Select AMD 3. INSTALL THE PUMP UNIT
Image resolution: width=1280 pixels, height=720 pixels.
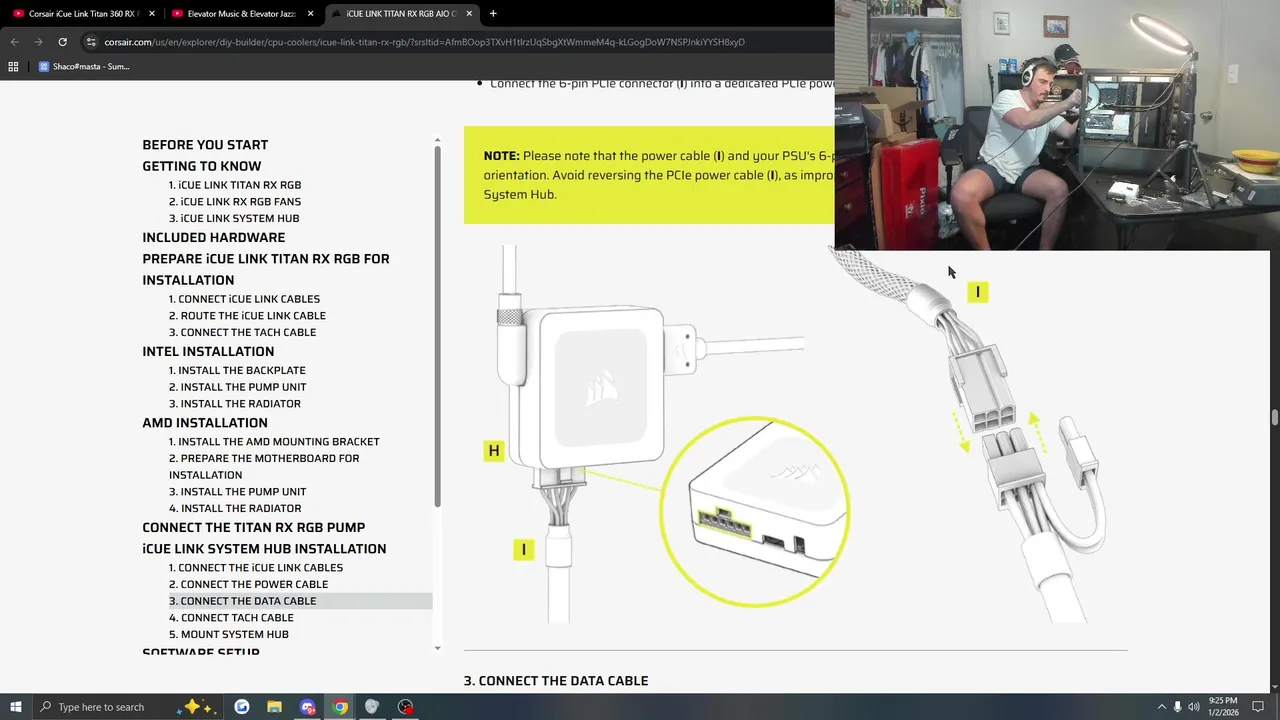pos(238,492)
